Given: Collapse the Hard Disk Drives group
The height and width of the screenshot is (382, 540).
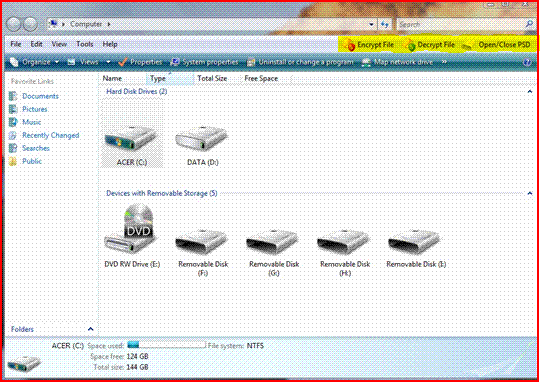Looking at the screenshot, I should (x=530, y=91).
